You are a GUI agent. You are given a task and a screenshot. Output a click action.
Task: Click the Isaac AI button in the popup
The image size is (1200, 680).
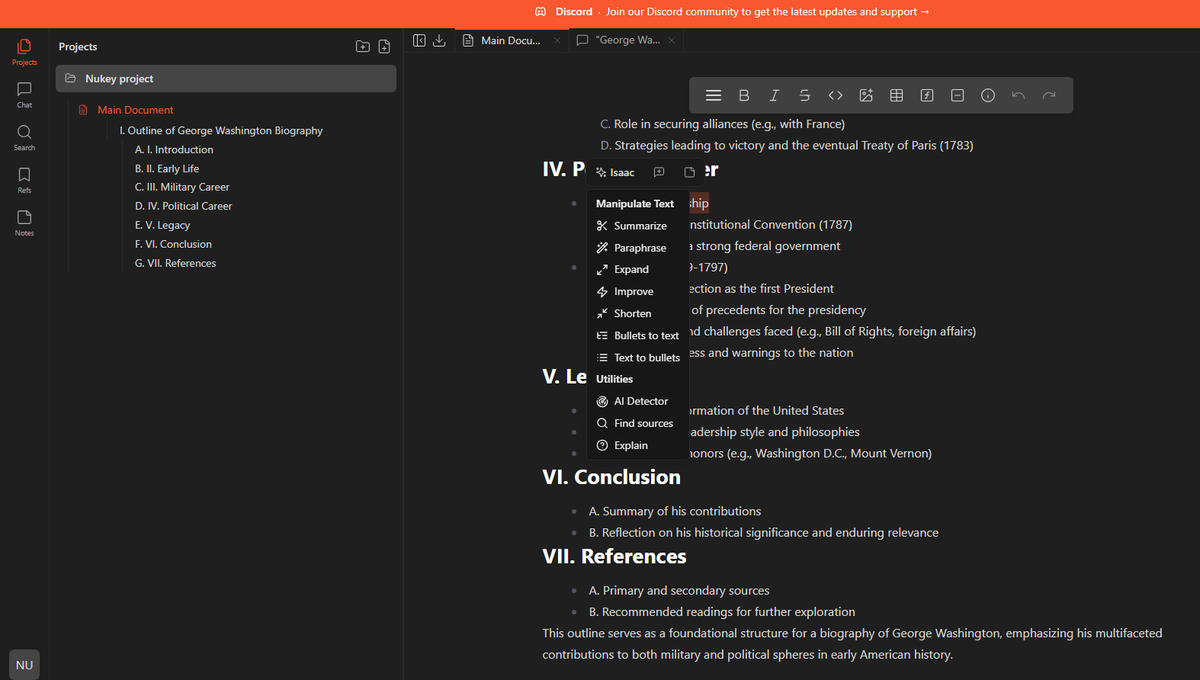click(x=615, y=172)
